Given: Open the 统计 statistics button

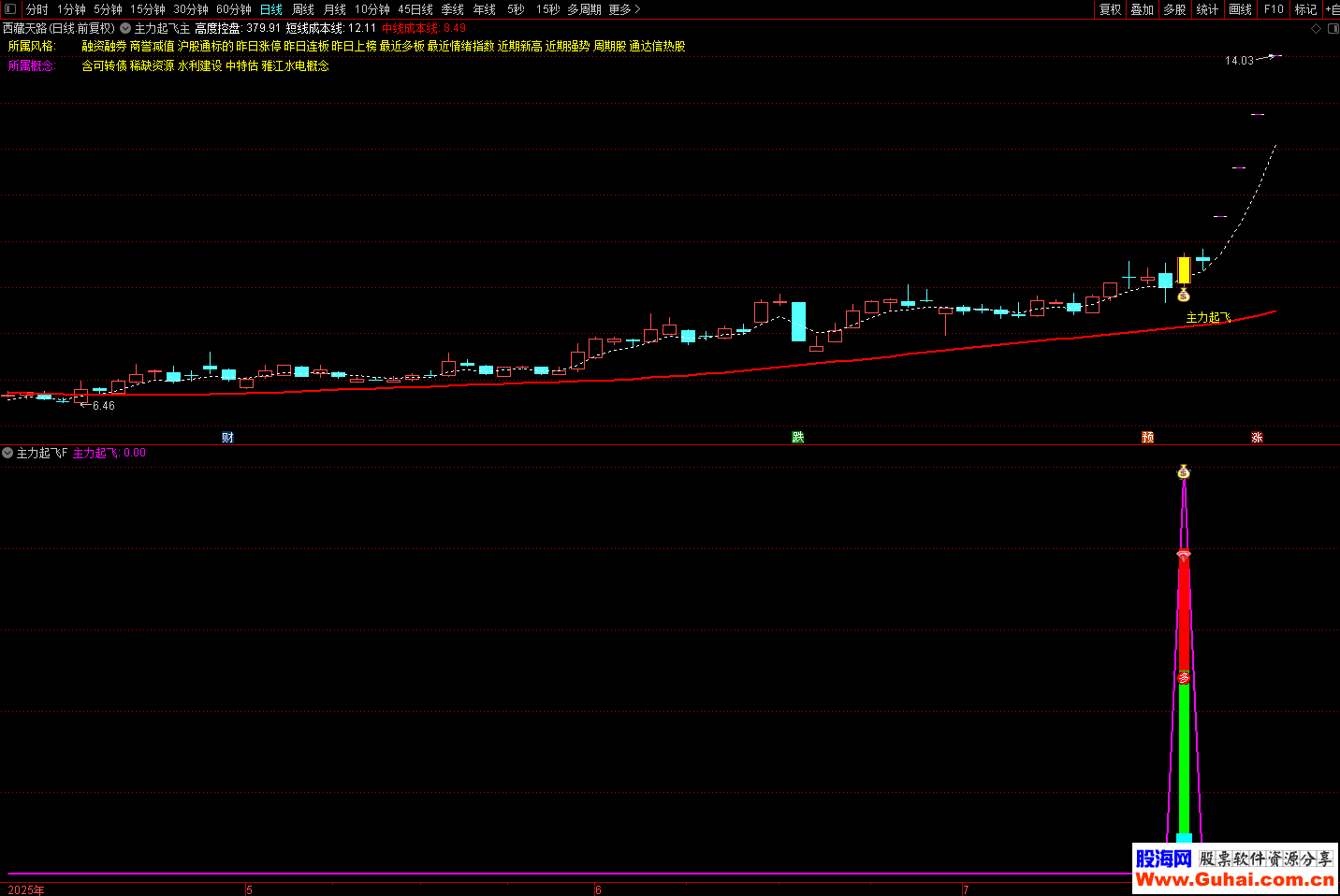Looking at the screenshot, I should [x=1207, y=9].
